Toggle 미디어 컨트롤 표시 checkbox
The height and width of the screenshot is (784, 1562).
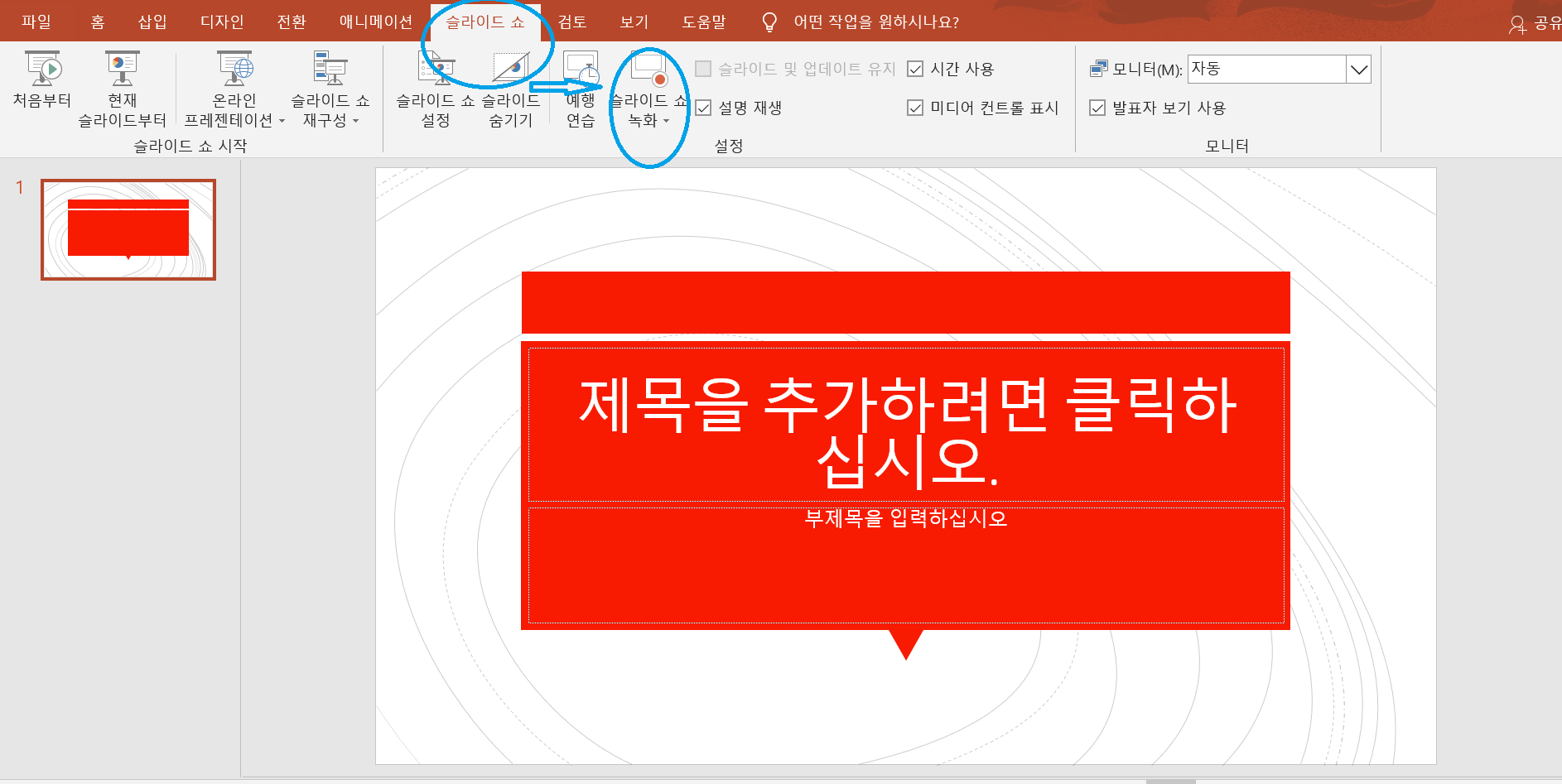pos(915,108)
